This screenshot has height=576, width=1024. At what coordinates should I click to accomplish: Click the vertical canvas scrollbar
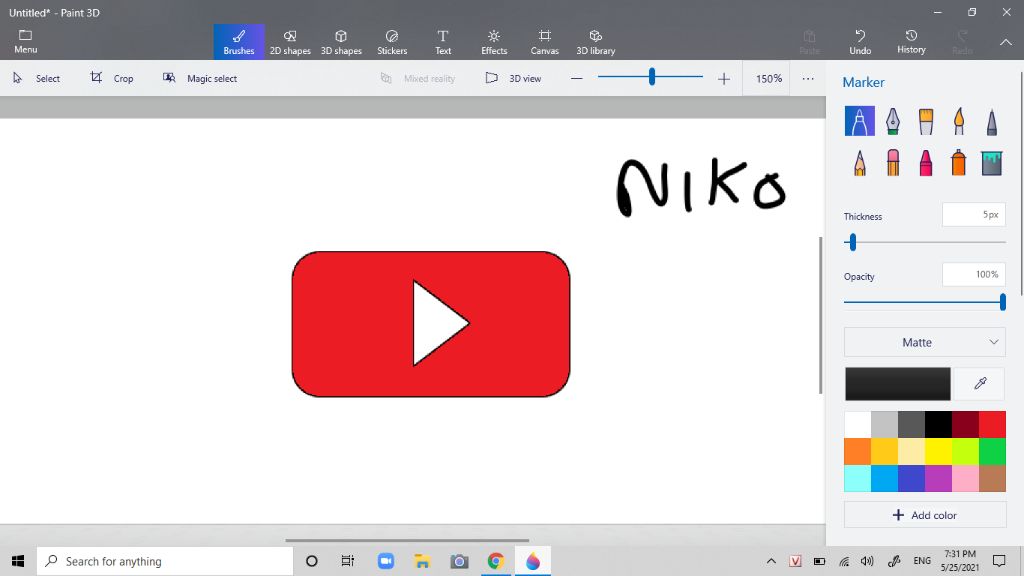pos(821,315)
